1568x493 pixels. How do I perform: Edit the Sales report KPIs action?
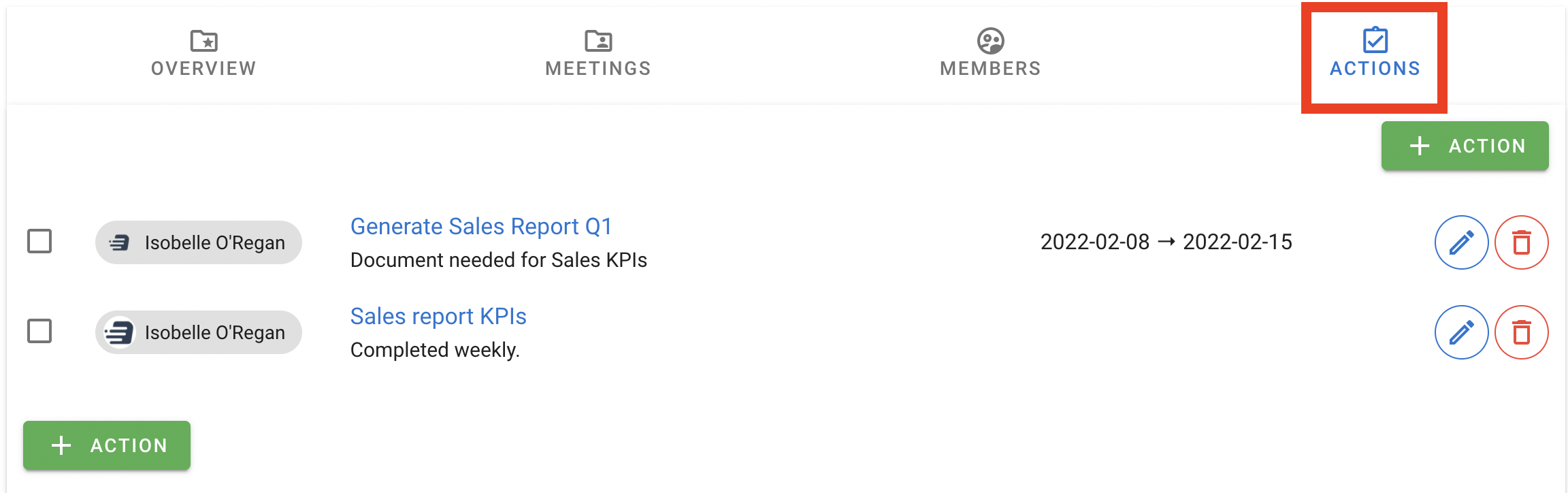point(1461,332)
